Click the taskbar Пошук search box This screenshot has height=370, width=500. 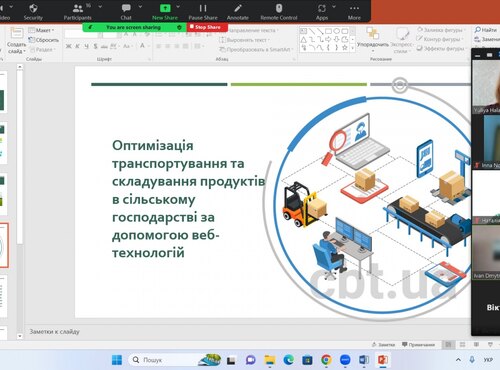pyautogui.click(x=174, y=360)
